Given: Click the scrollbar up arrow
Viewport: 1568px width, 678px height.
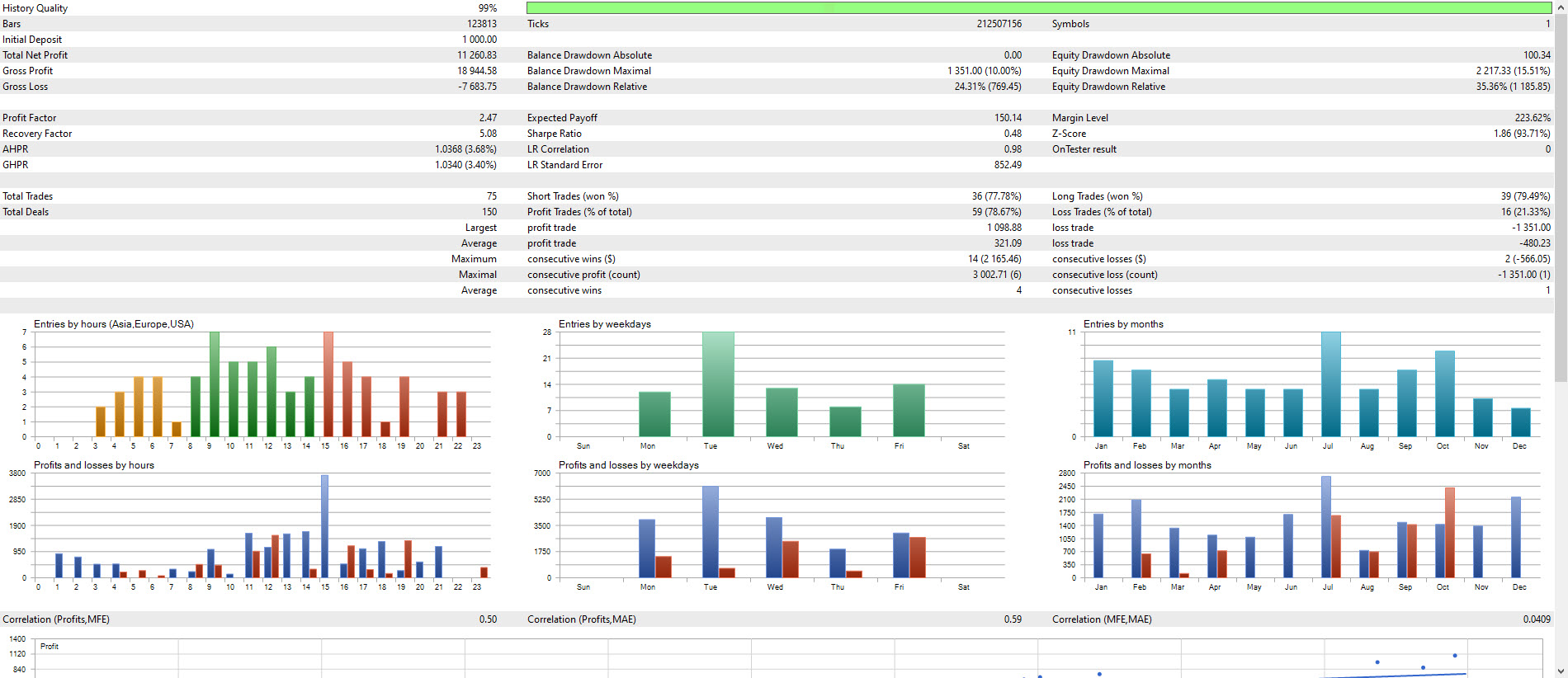Looking at the screenshot, I should [x=1561, y=7].
